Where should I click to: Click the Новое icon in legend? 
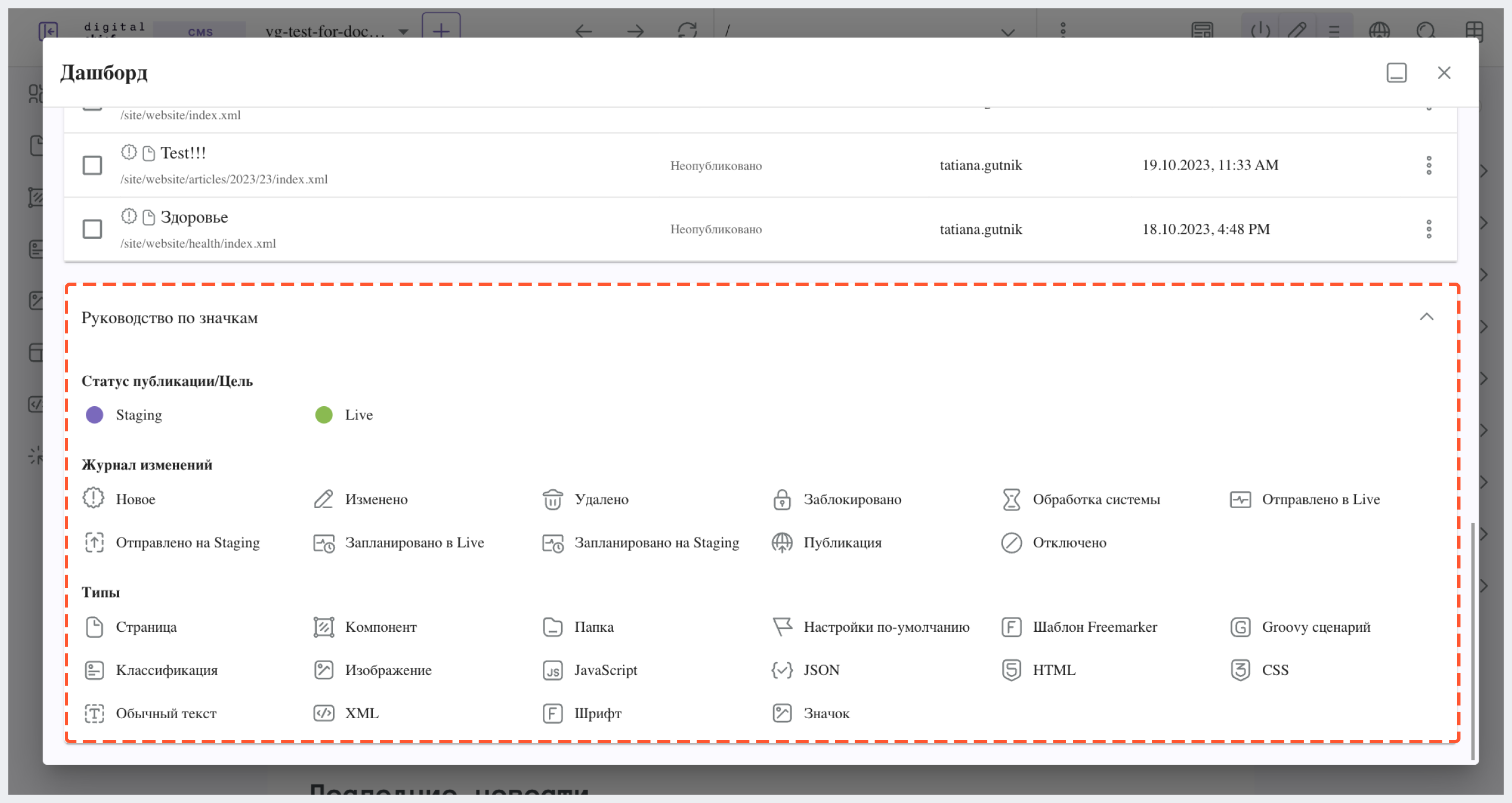click(94, 499)
